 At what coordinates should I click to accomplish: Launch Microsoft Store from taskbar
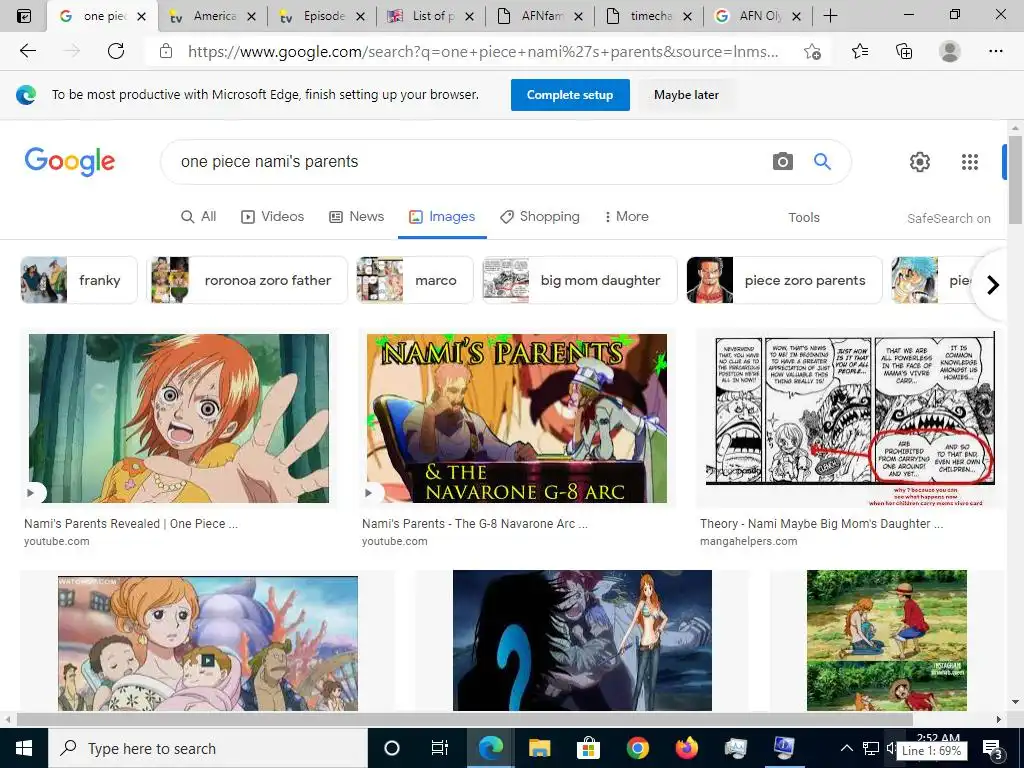coord(588,748)
